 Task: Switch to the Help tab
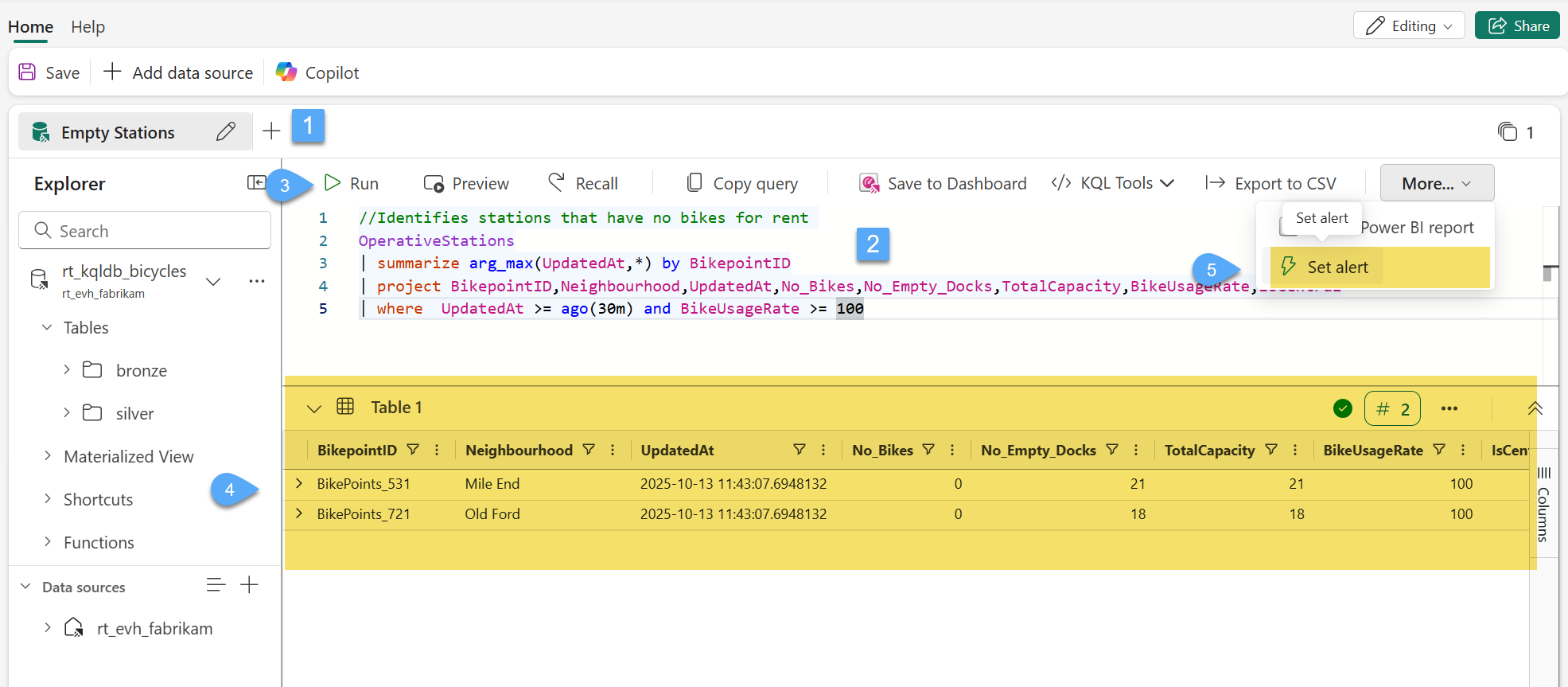[88, 27]
